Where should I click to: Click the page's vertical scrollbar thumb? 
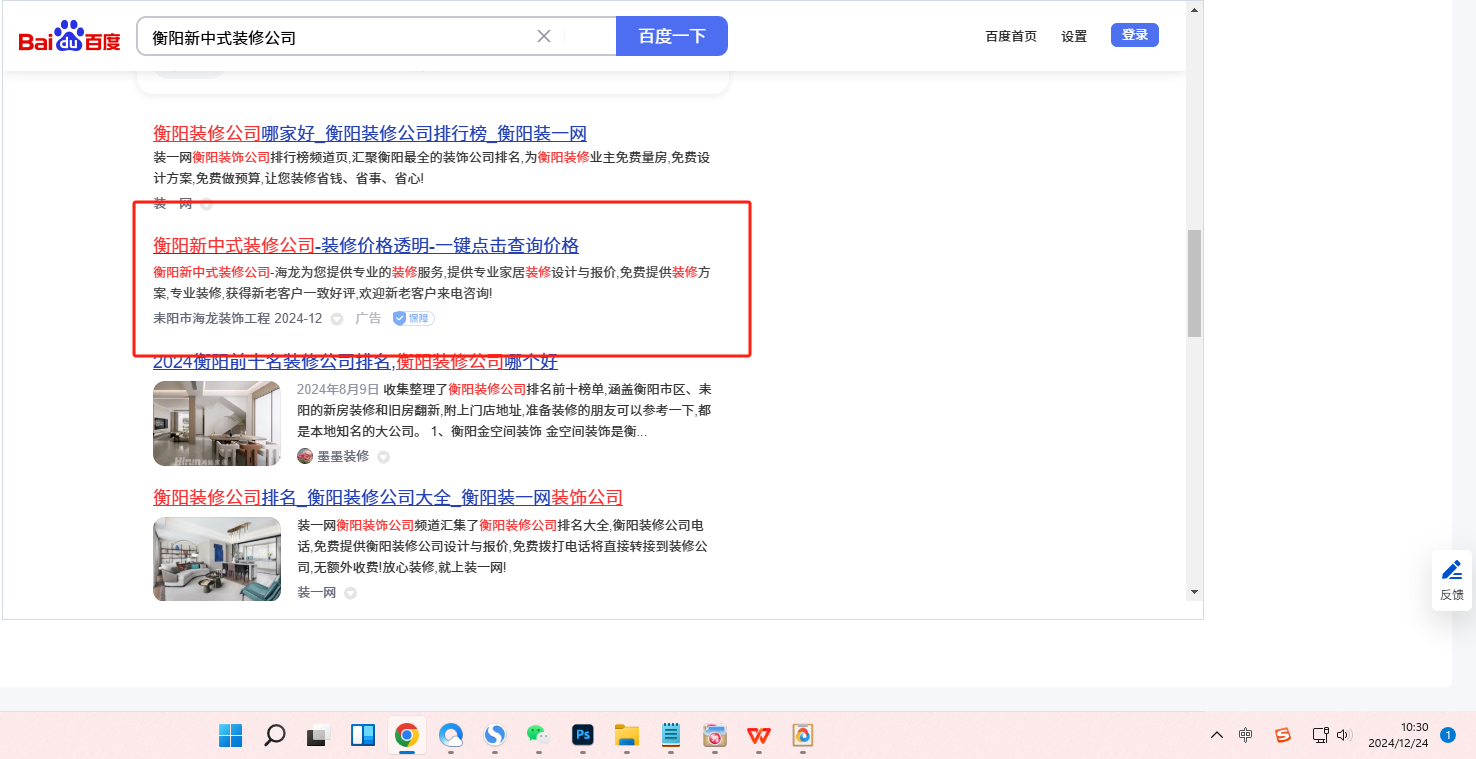tap(1194, 283)
